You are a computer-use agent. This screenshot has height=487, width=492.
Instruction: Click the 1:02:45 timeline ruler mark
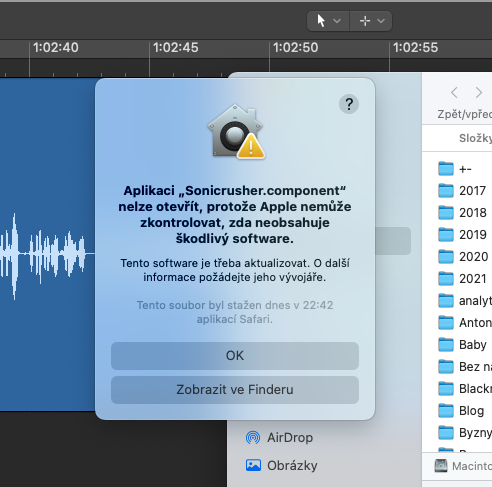(x=176, y=48)
